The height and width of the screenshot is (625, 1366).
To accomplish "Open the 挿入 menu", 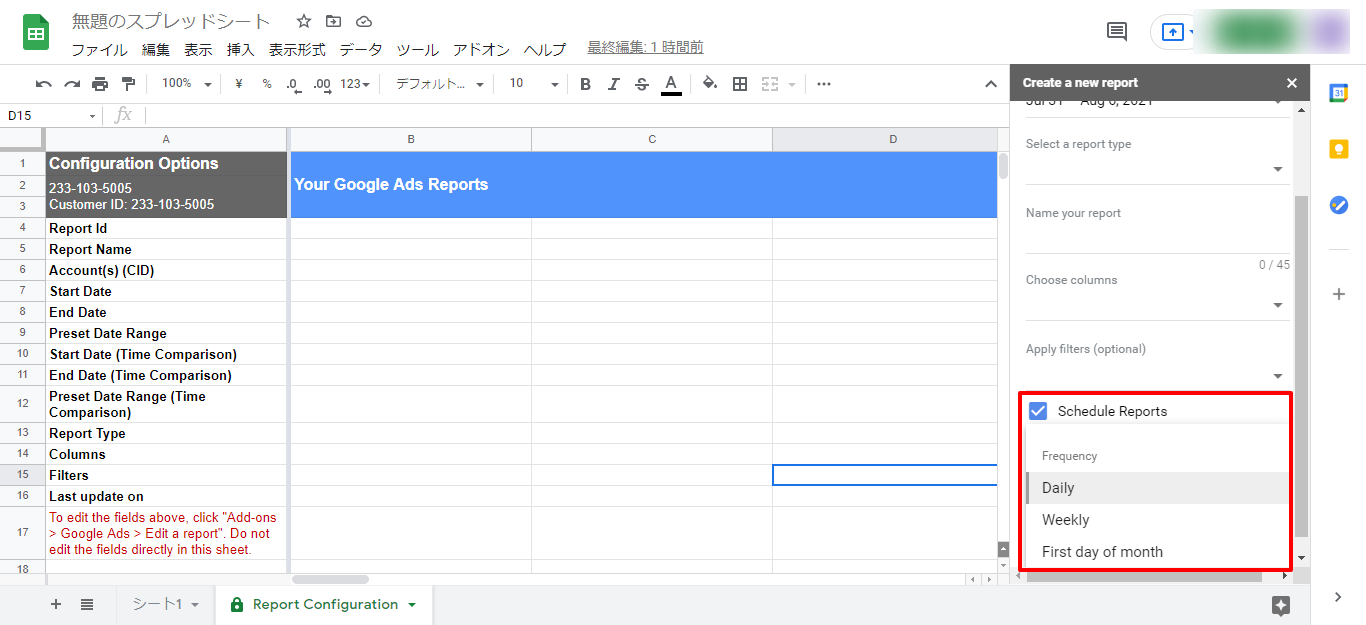I will [x=240, y=49].
